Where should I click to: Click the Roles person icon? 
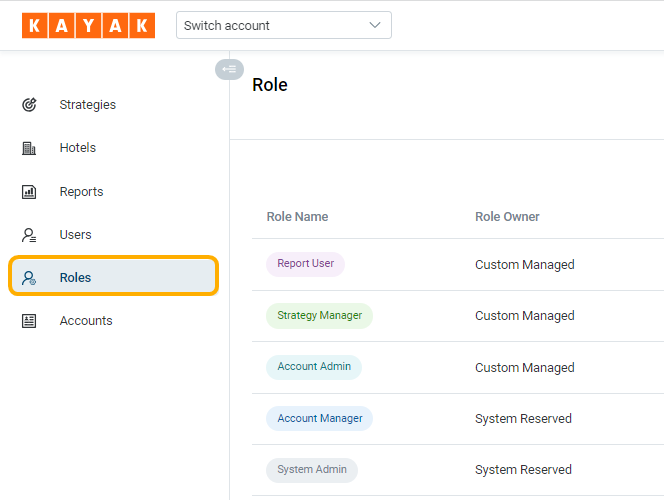point(29,278)
